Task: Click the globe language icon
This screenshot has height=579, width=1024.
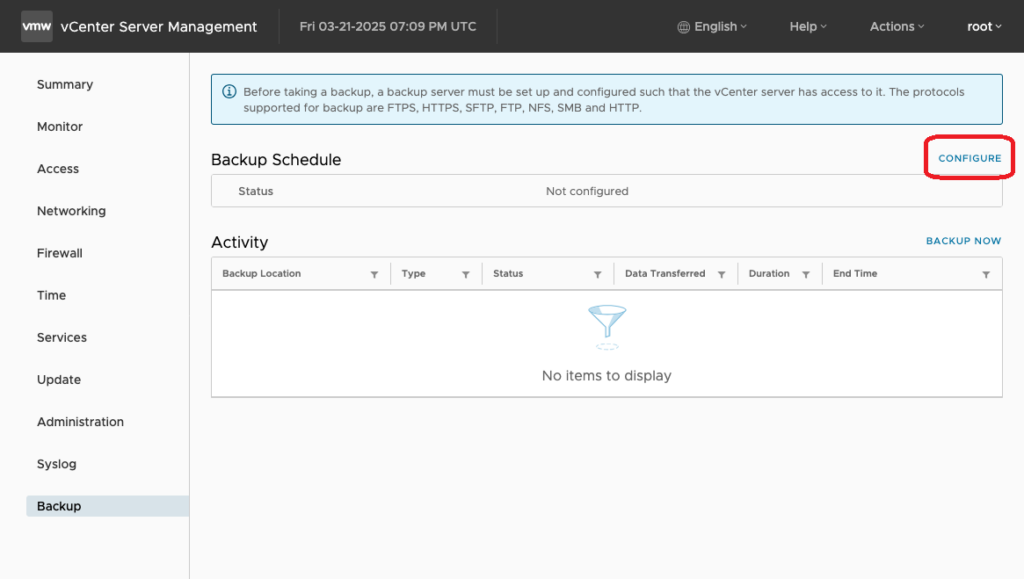Action: click(x=684, y=27)
